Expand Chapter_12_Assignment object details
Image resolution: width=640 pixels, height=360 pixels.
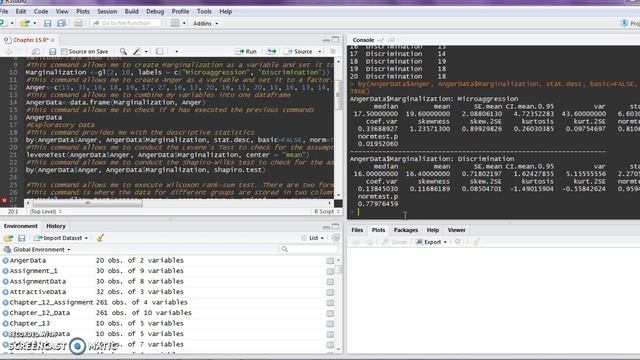[5, 302]
